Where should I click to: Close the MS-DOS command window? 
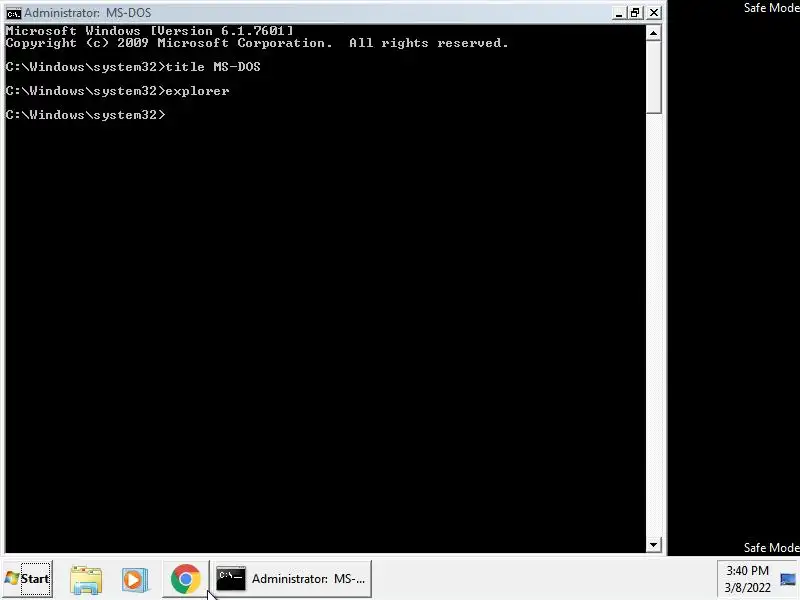pos(654,13)
